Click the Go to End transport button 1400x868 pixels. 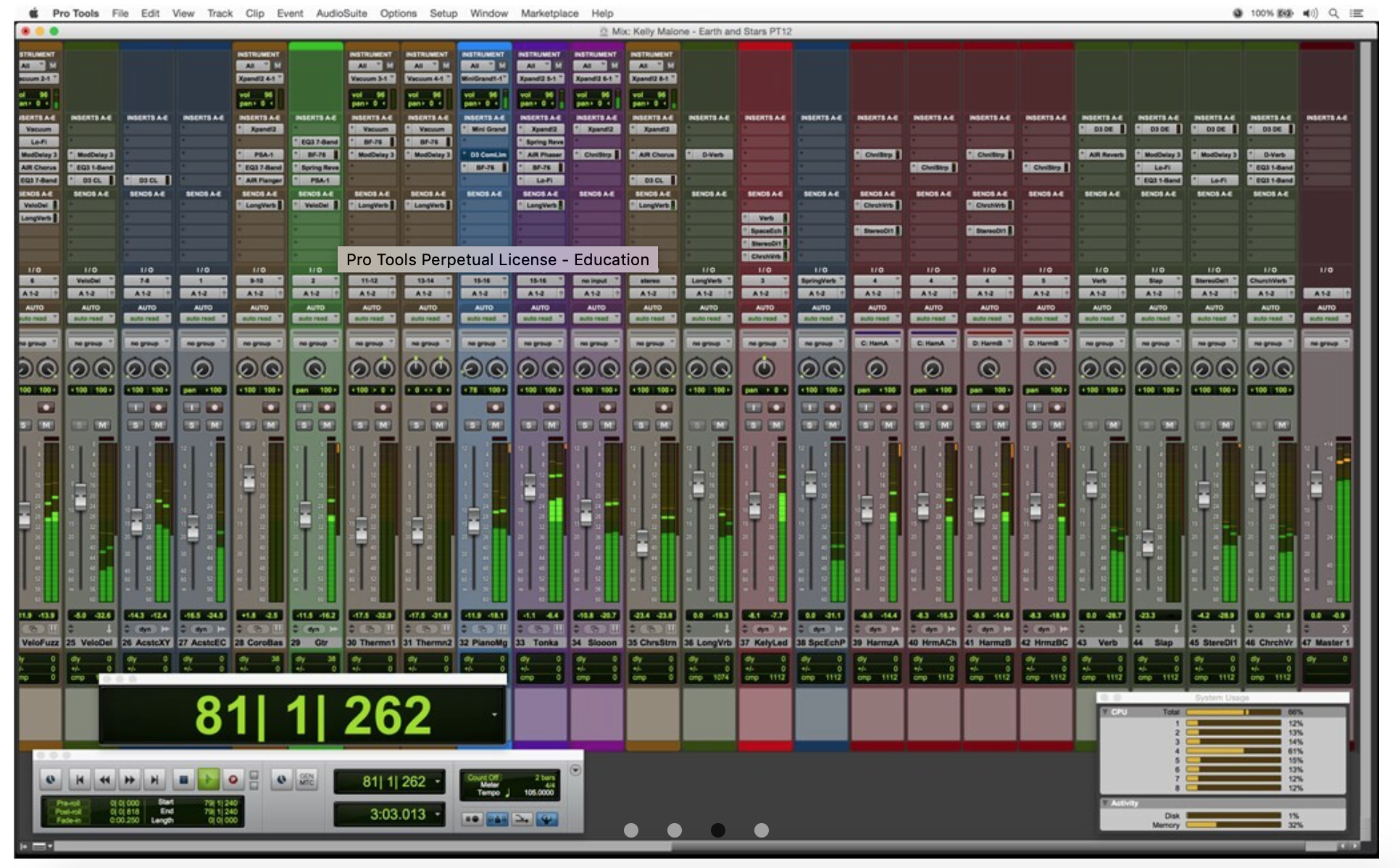point(154,780)
